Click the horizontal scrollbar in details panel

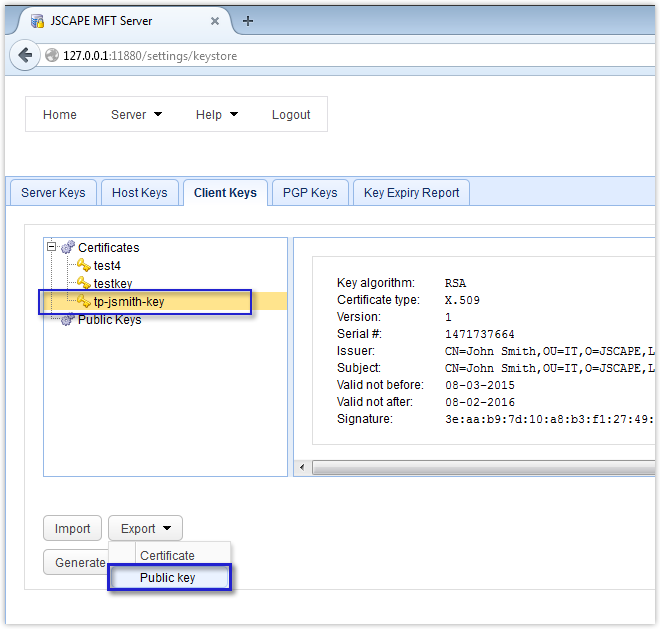click(x=480, y=468)
